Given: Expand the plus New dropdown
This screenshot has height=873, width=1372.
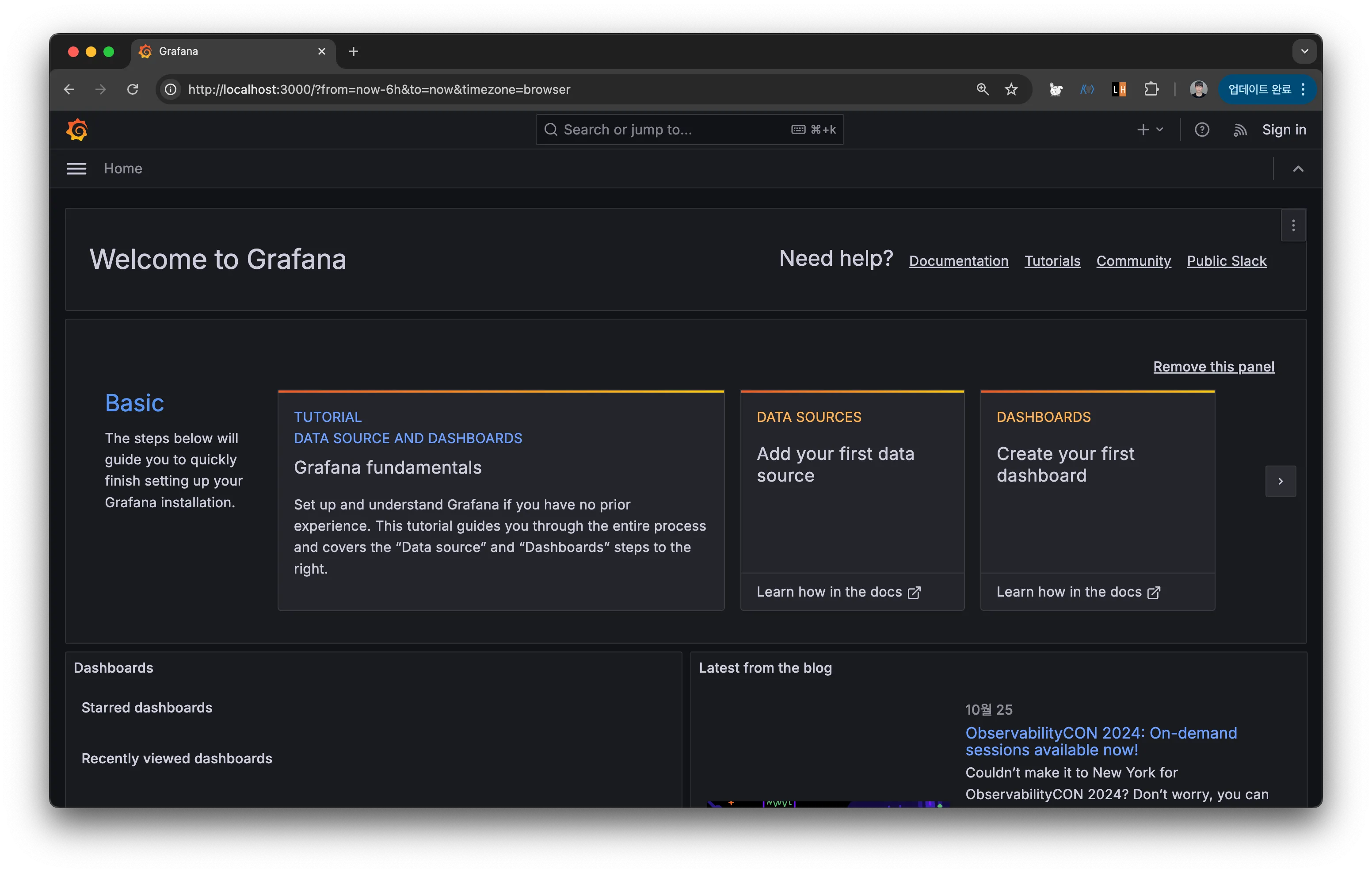Looking at the screenshot, I should [x=1149, y=130].
